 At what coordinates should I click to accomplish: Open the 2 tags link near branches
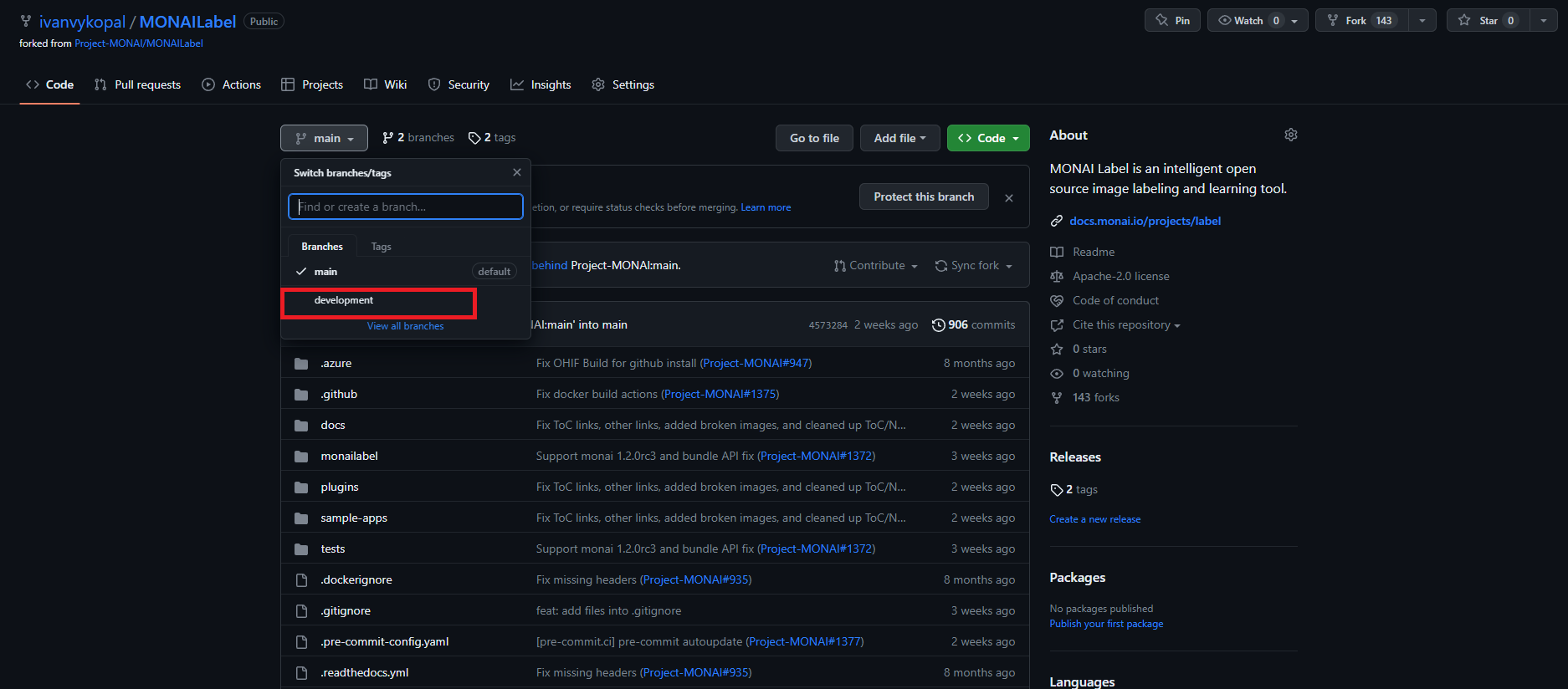tap(492, 137)
